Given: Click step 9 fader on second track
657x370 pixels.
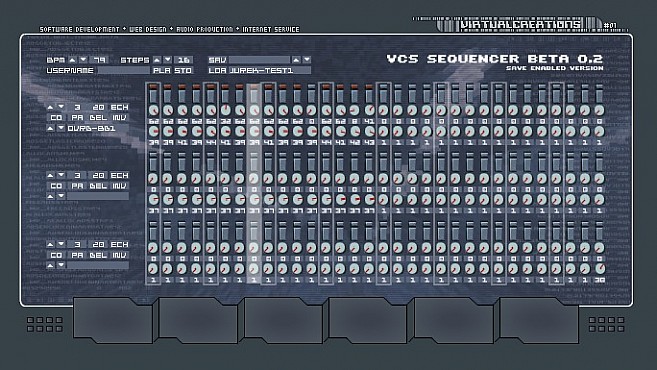Looking at the screenshot, I should click(x=268, y=165).
